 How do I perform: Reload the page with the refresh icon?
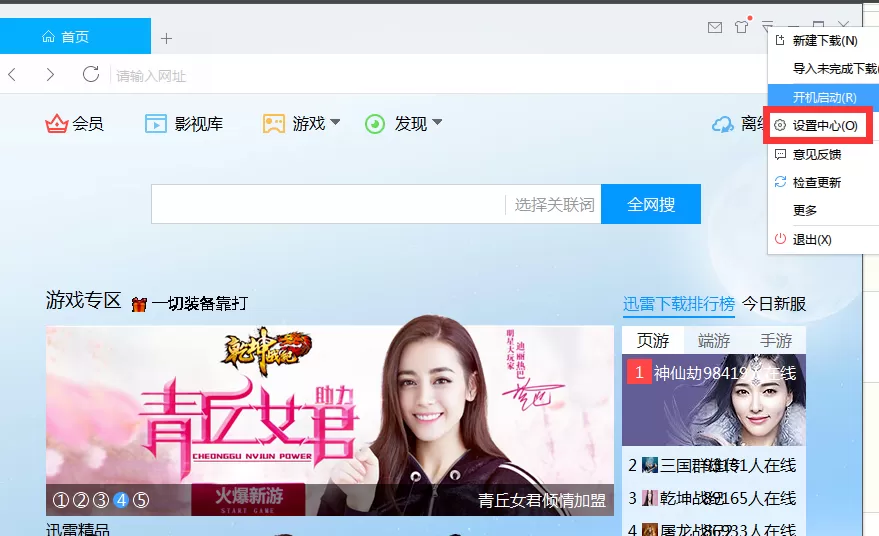pos(91,74)
